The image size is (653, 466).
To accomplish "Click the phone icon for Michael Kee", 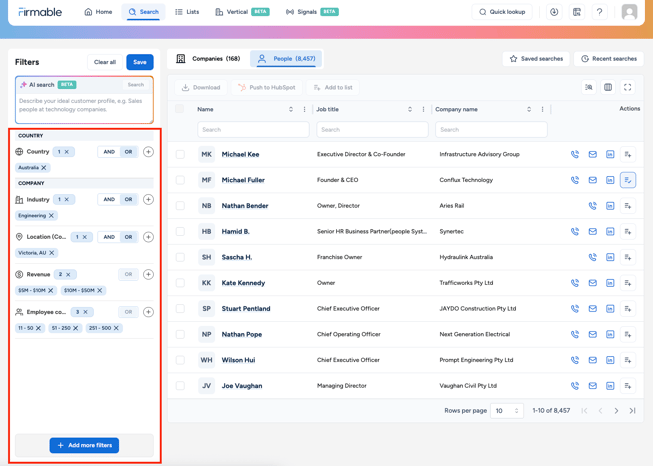I will [575, 155].
